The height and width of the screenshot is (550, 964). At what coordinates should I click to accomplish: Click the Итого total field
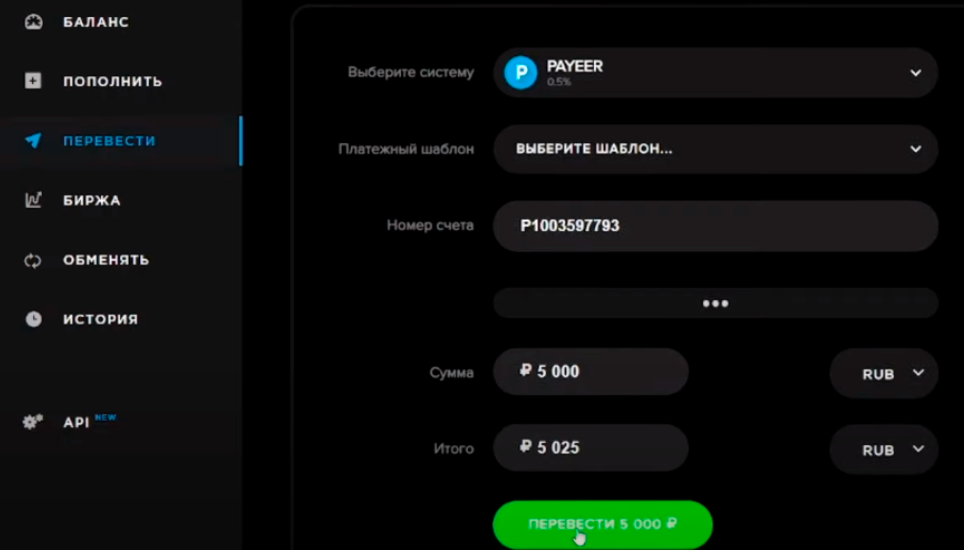590,448
